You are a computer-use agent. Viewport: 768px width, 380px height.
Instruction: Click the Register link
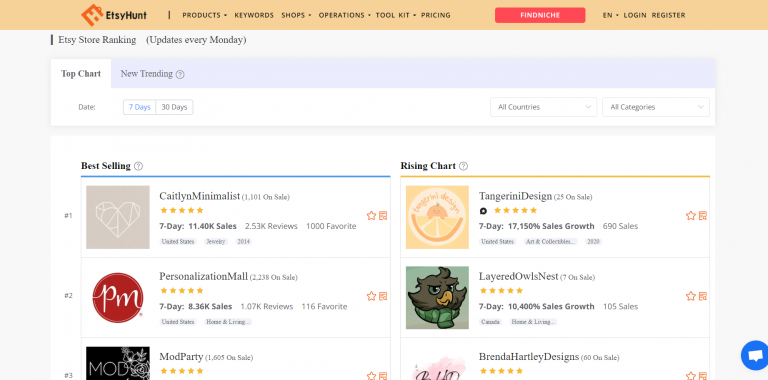(669, 15)
